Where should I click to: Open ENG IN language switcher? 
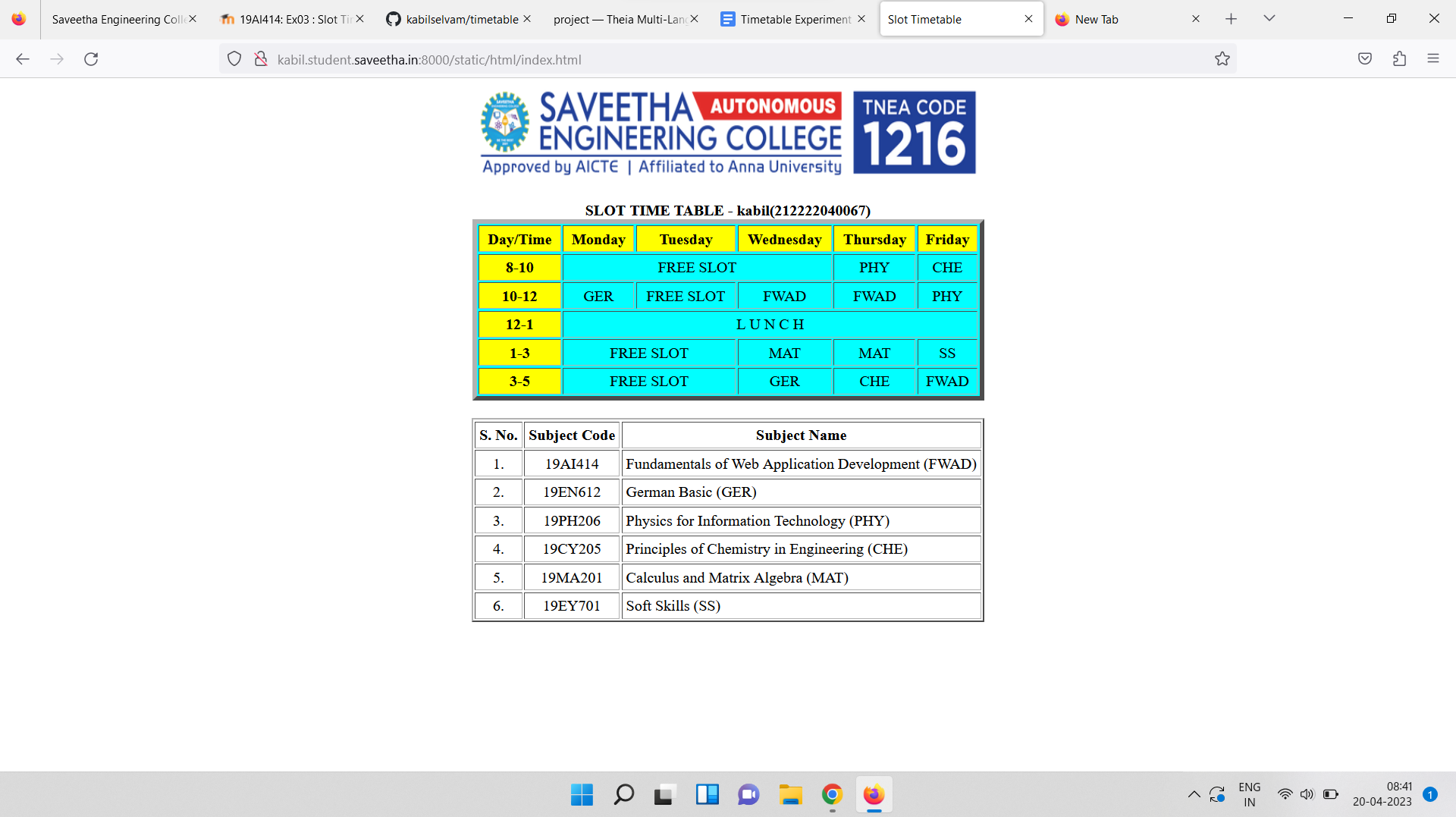[1249, 794]
